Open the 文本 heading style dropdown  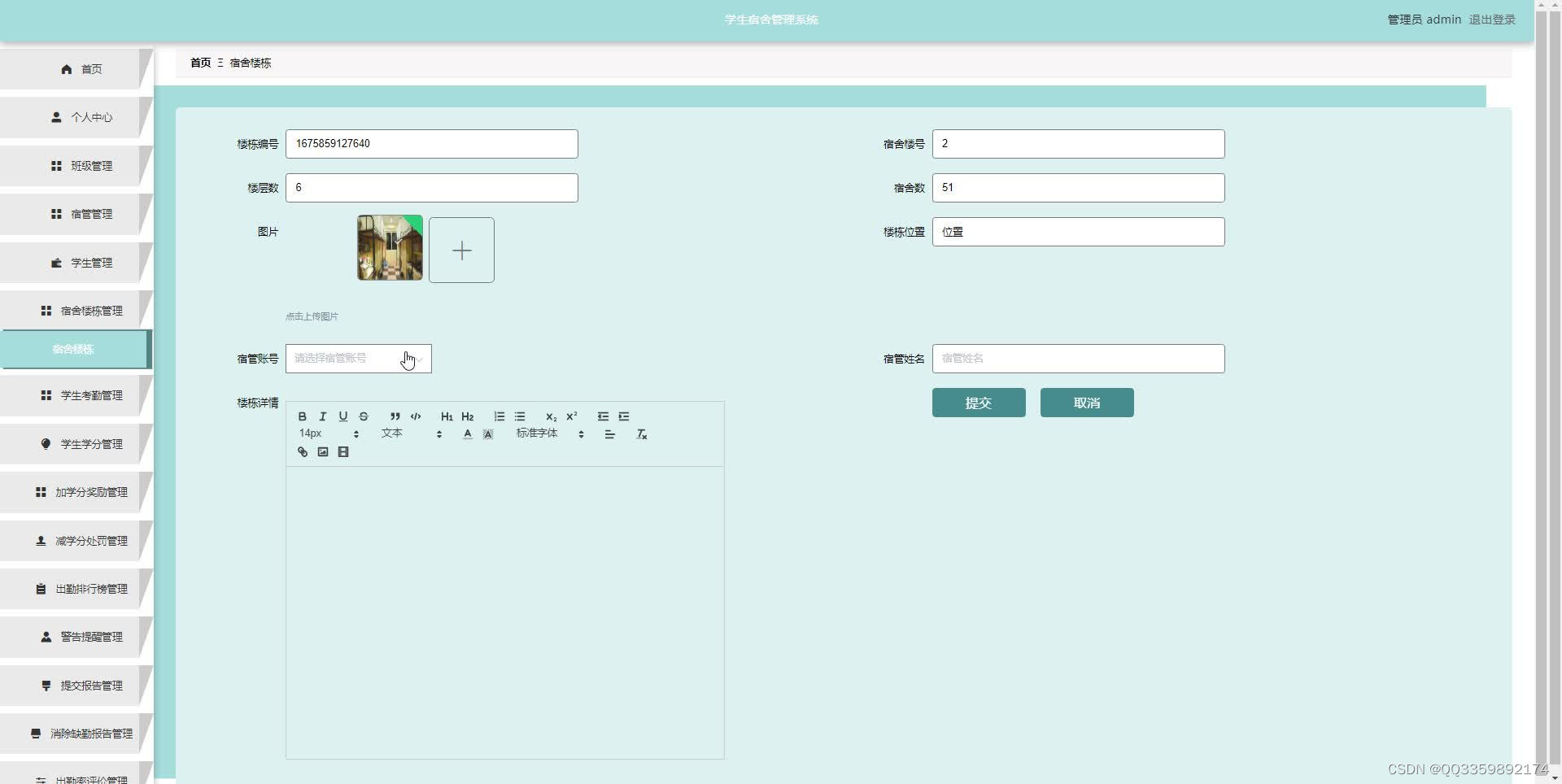pyautogui.click(x=412, y=434)
